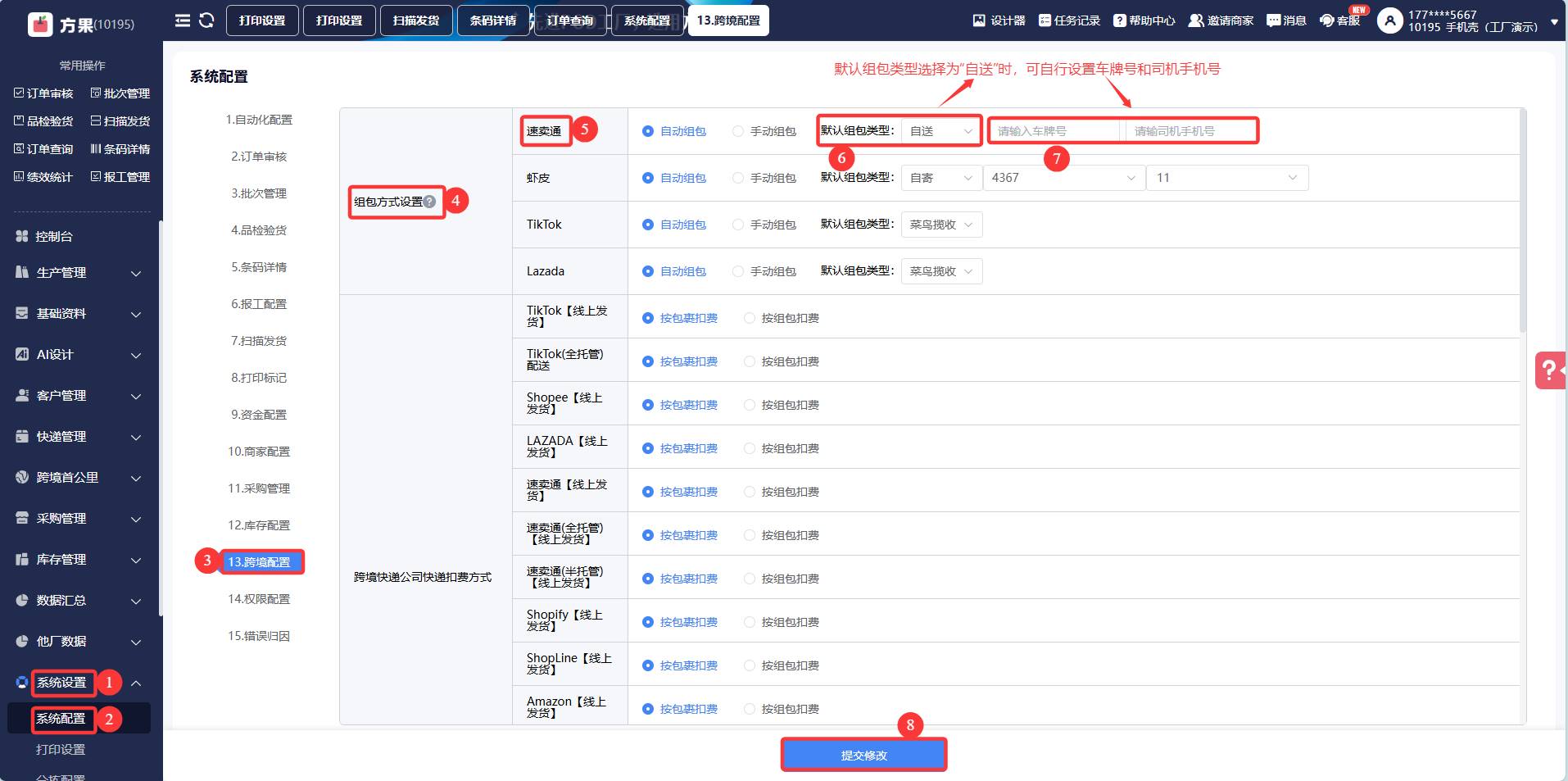Click the 邀请商家 invite merchant icon

pyautogui.click(x=1196, y=20)
